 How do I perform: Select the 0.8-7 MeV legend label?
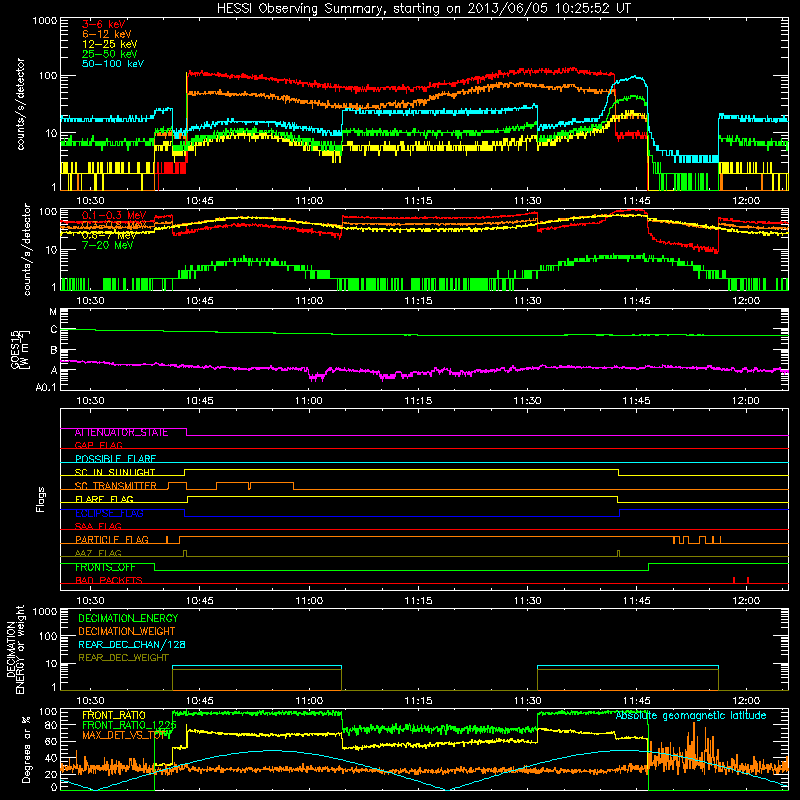click(x=109, y=235)
